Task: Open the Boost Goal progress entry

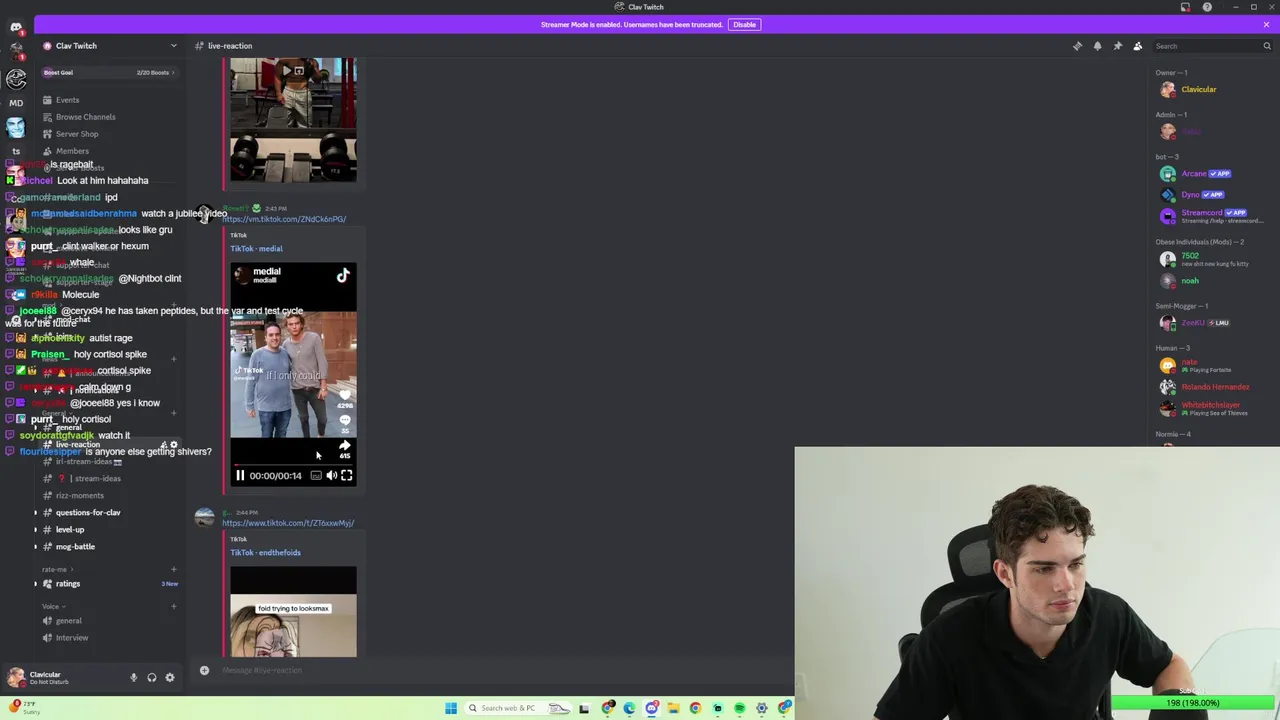Action: click(x=110, y=72)
